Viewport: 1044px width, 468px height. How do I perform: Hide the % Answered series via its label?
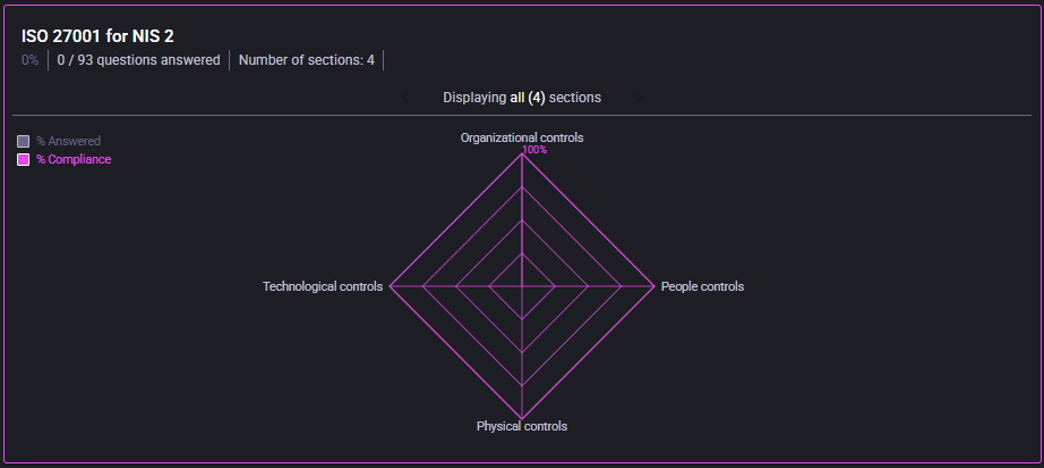[x=68, y=141]
